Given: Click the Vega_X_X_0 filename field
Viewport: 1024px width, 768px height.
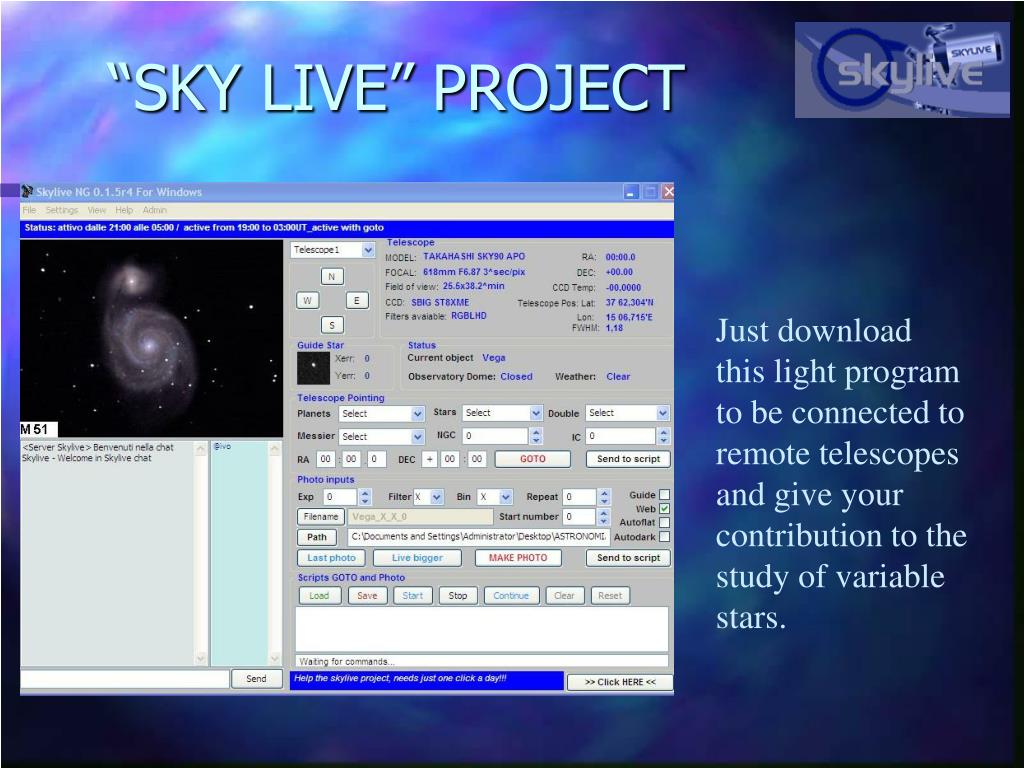Looking at the screenshot, I should coord(421,517).
